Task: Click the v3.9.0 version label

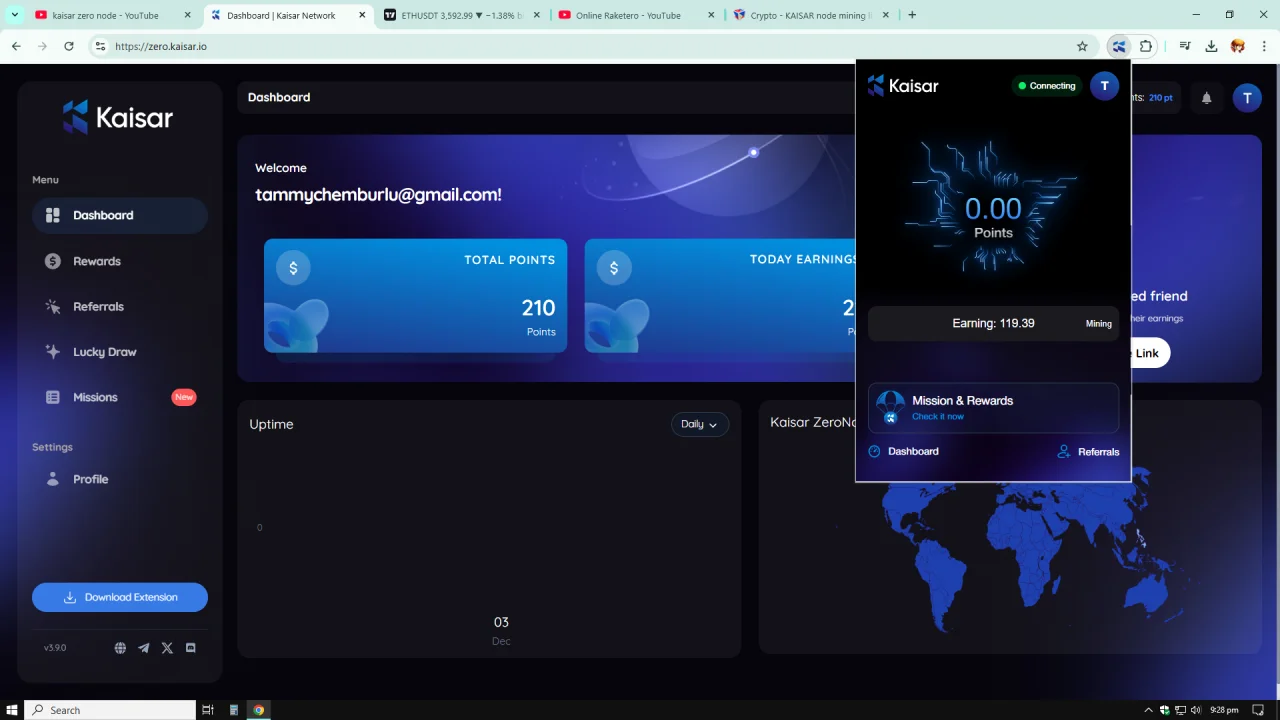Action: point(55,648)
